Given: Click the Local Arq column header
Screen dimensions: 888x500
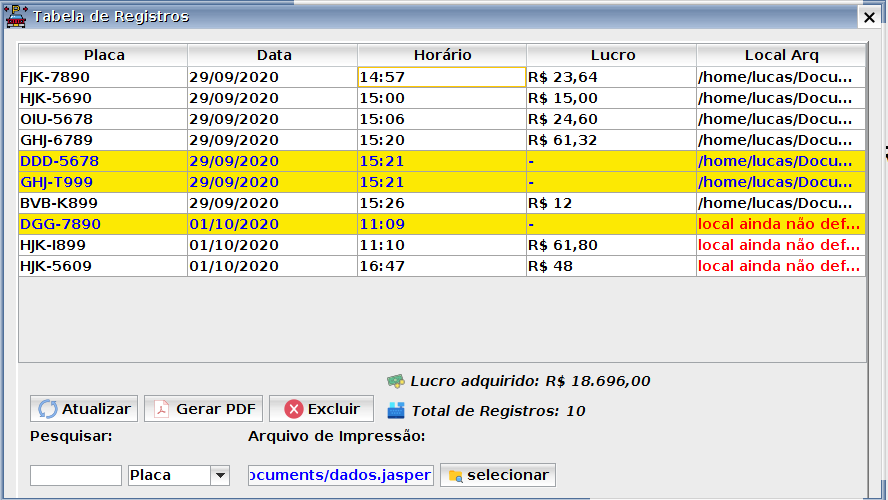Looking at the screenshot, I should pos(781,55).
